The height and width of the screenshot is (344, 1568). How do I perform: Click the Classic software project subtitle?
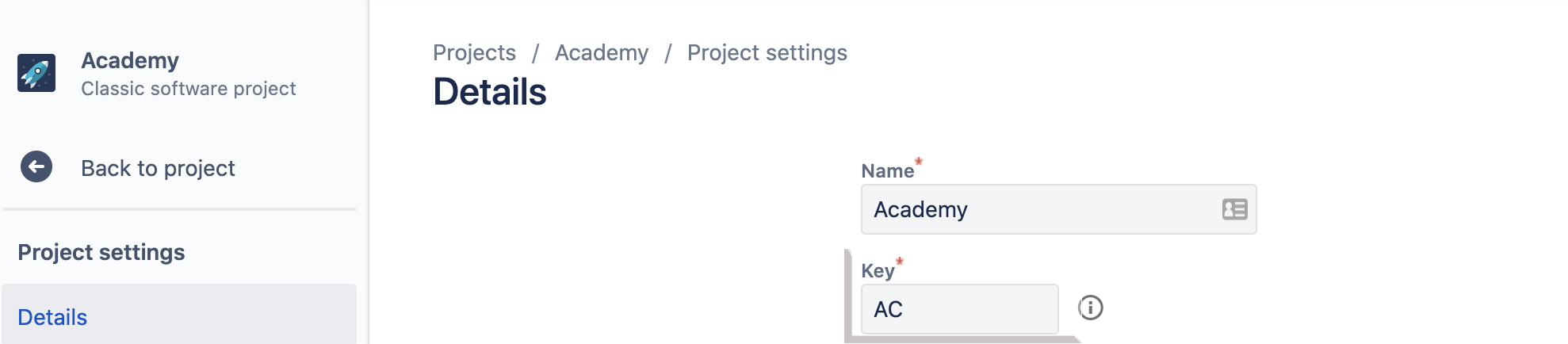pos(189,89)
